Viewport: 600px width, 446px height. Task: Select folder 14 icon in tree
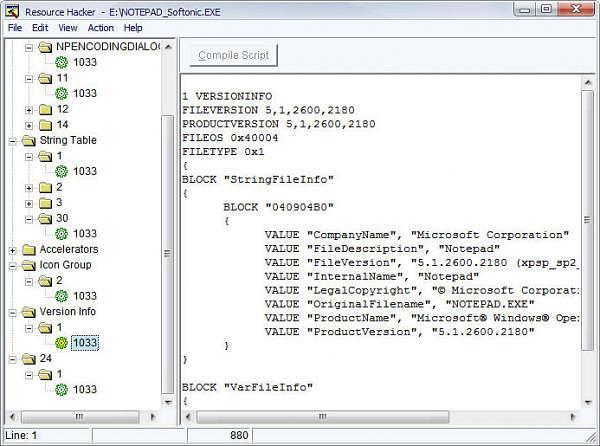45,125
